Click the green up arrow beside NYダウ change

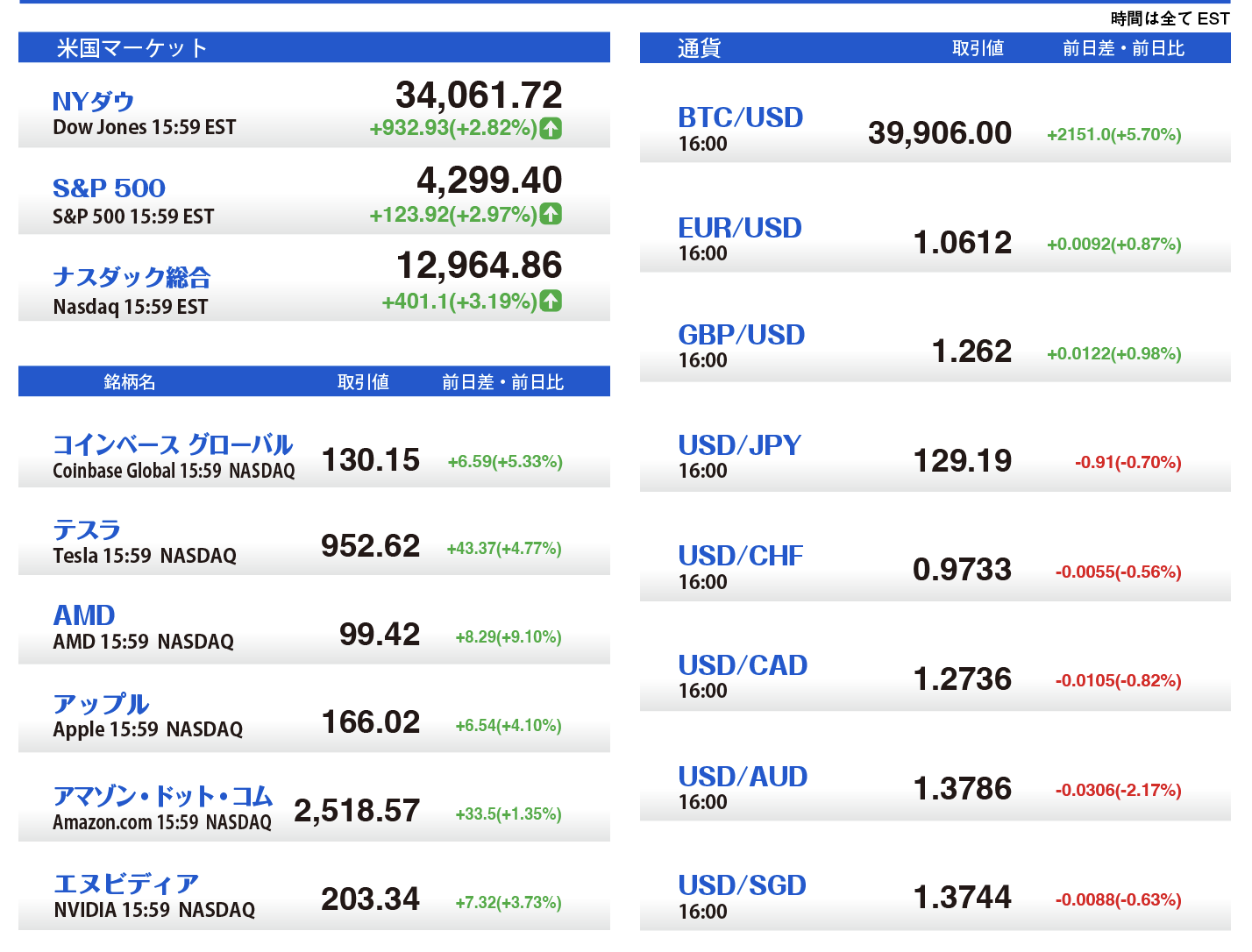[x=551, y=128]
